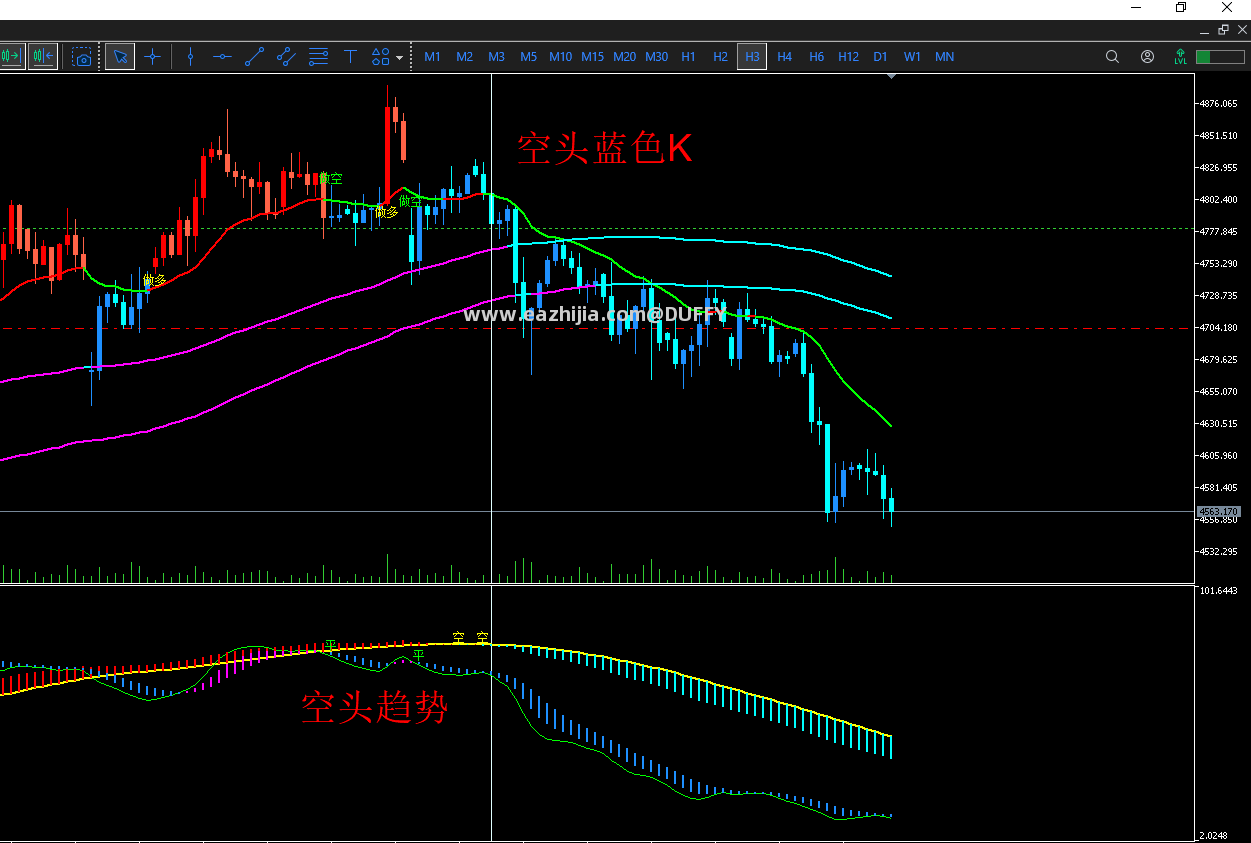Select the text label tool
The image size is (1251, 843).
[x=351, y=57]
